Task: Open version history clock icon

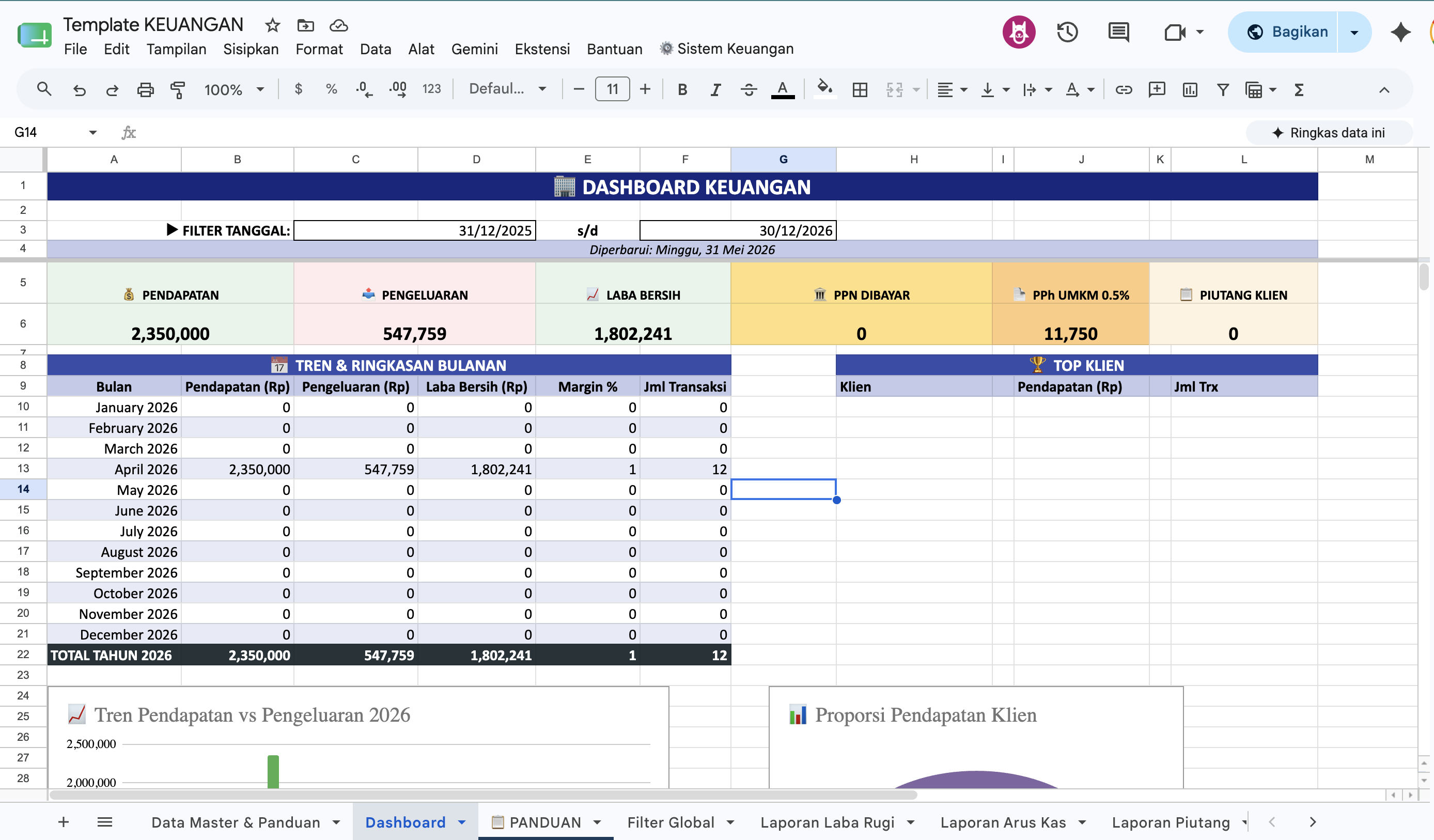Action: click(x=1068, y=32)
